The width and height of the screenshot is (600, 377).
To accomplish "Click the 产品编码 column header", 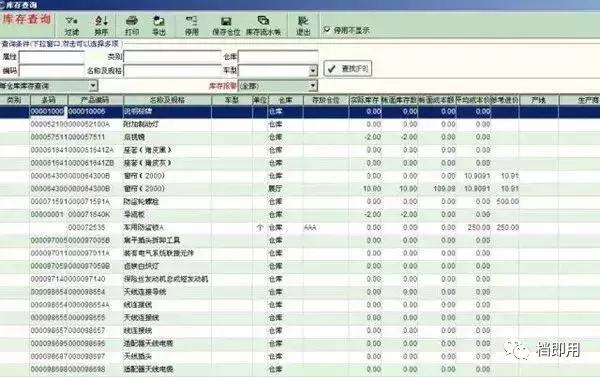I will [x=95, y=100].
